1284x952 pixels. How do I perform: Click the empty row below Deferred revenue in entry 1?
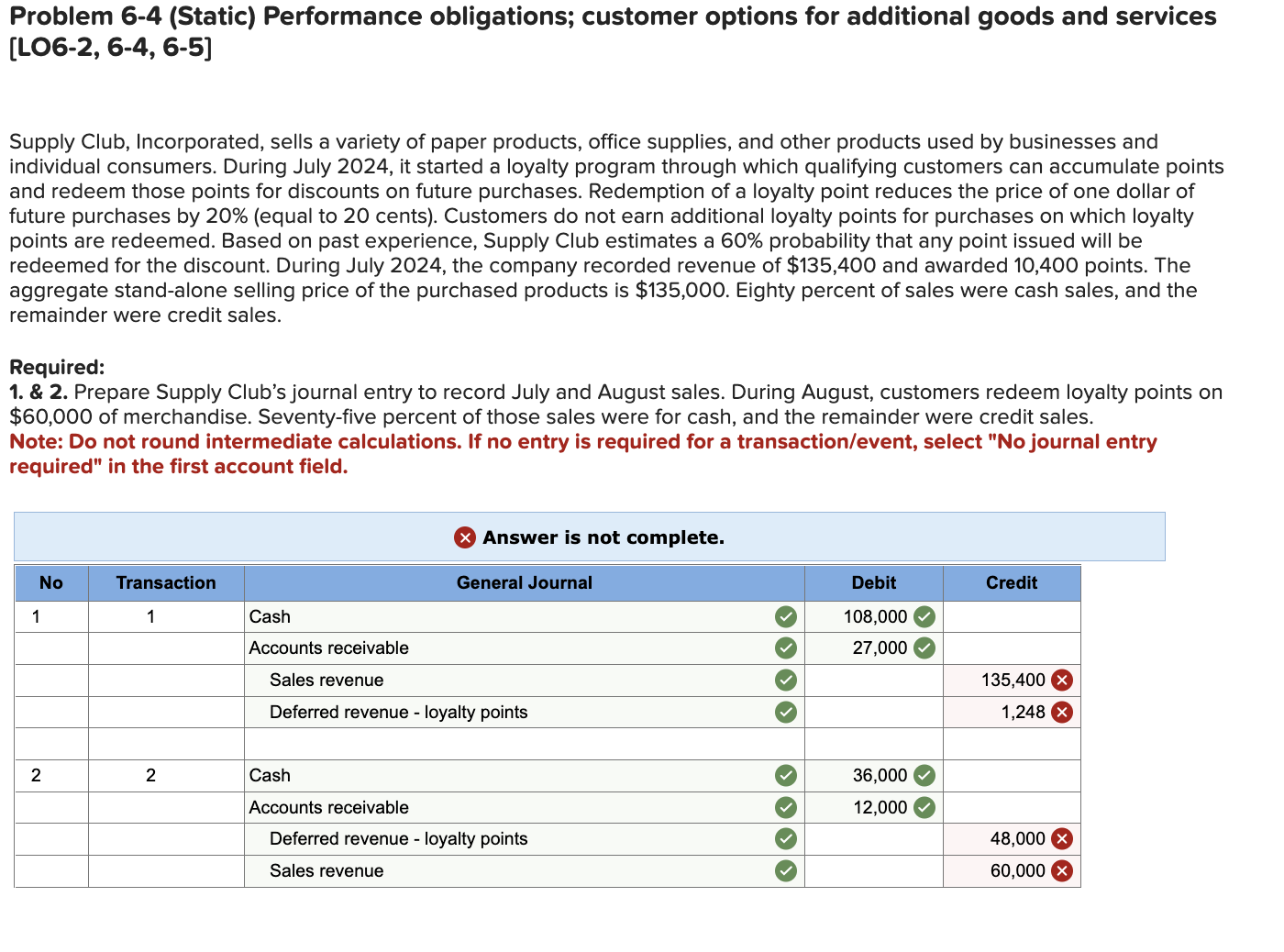pyautogui.click(x=524, y=743)
